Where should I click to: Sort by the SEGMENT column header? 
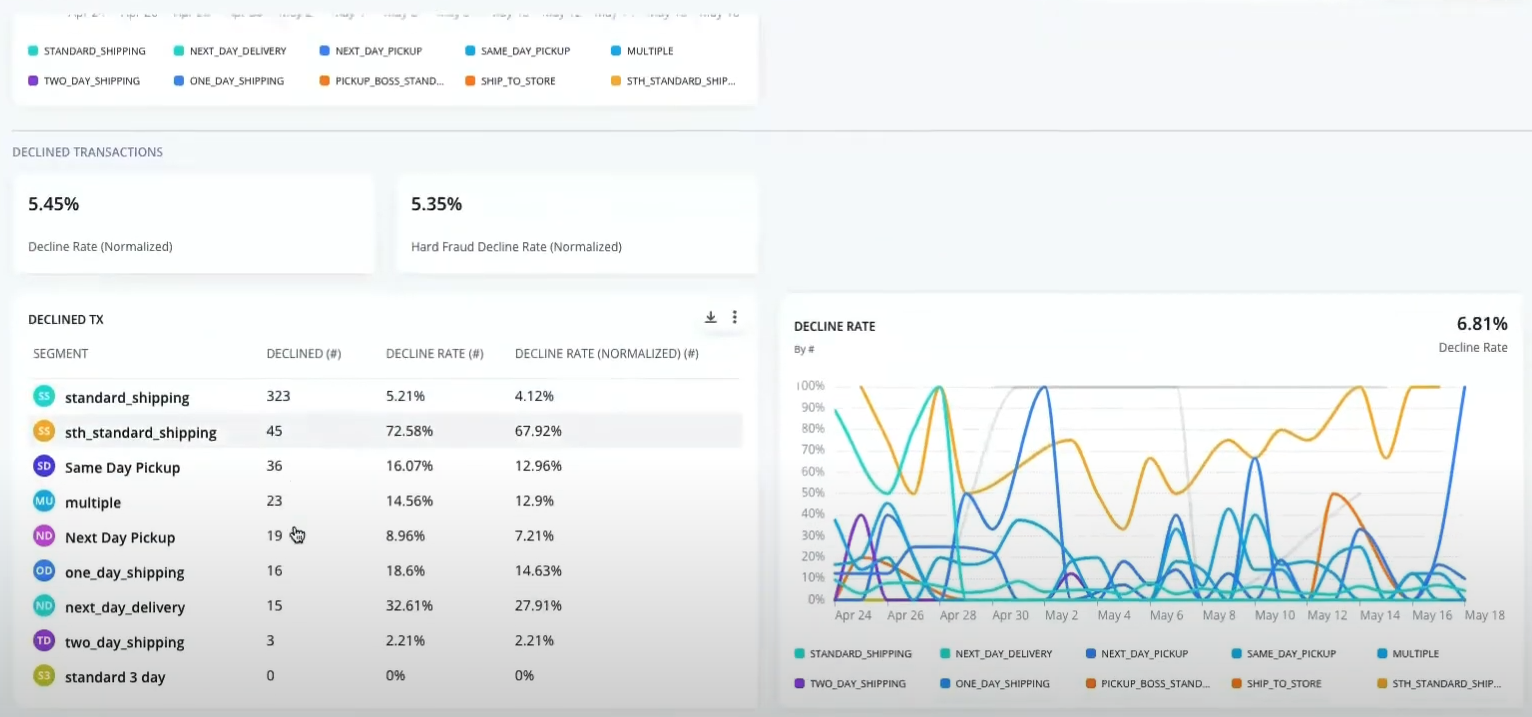[x=61, y=354]
